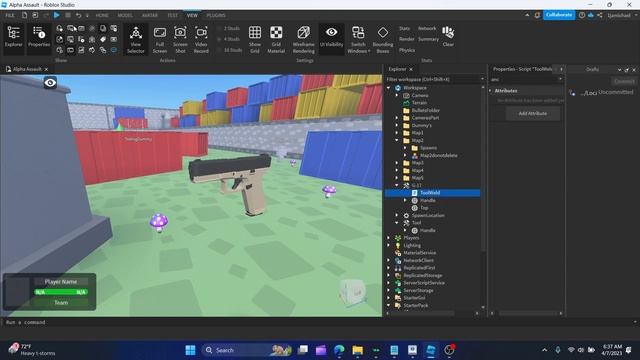Select the Alpha Assault document tab
Screen dimensions: 640x360
tap(27, 69)
